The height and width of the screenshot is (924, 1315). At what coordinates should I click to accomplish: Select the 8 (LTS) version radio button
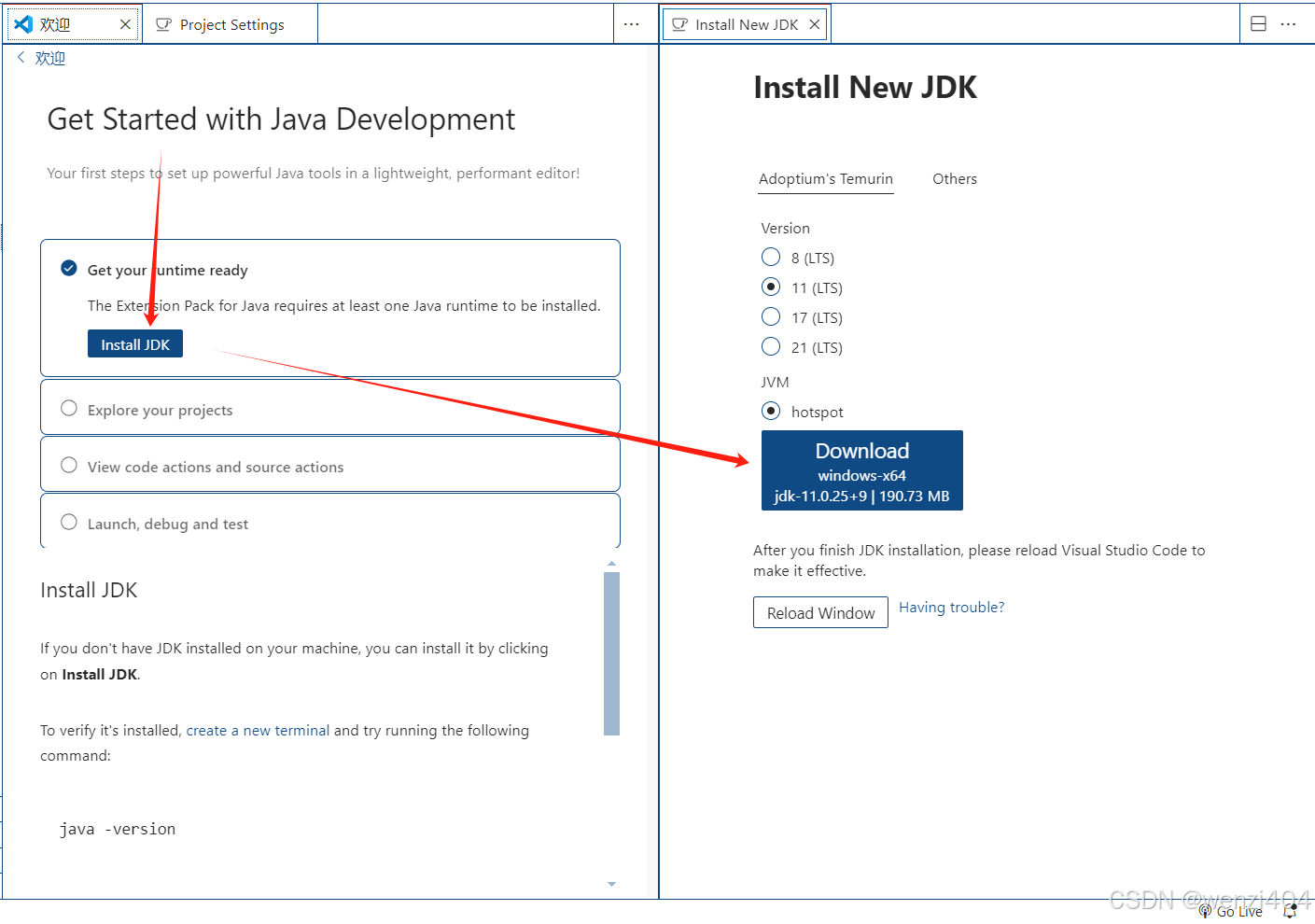[770, 257]
